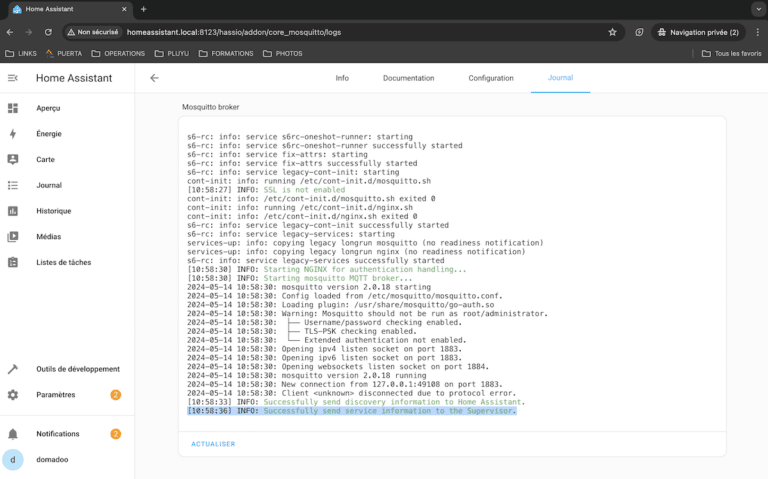Go back with the add-on page arrow
This screenshot has width=768, height=479.
point(154,78)
